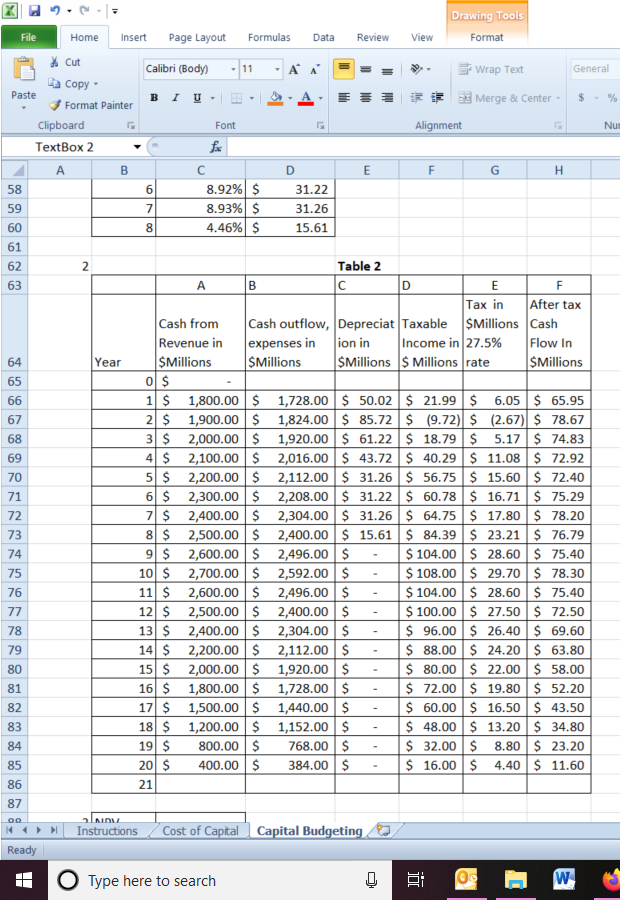Click the Fill Color paint bucket

tap(276, 98)
